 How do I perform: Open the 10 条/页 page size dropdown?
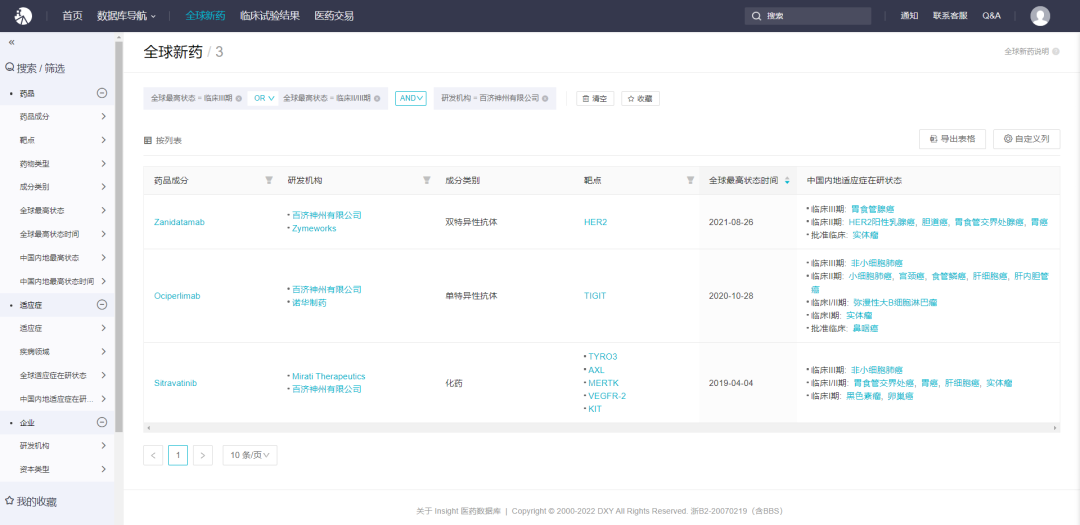tap(249, 455)
